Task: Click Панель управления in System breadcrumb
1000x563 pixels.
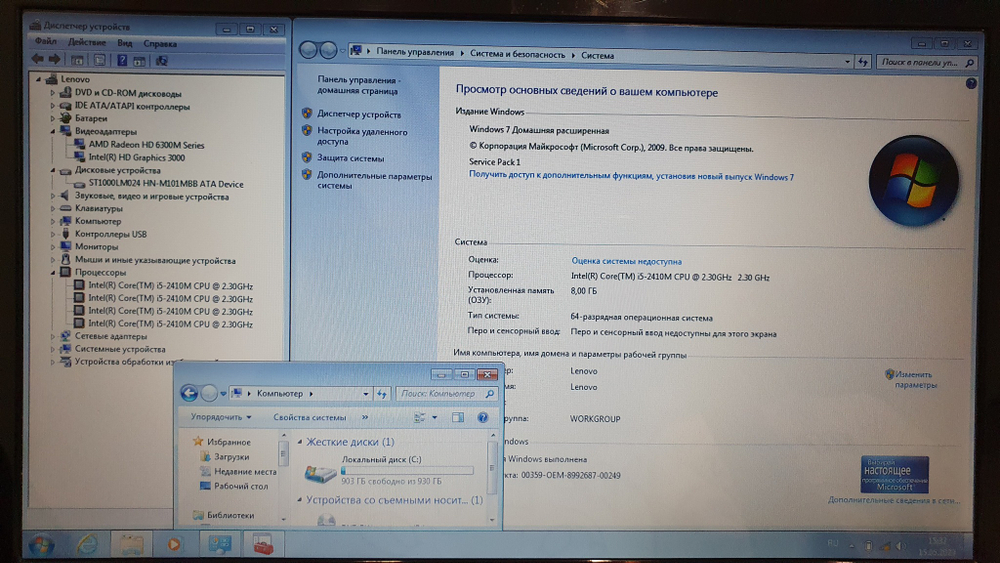Action: 415,52
